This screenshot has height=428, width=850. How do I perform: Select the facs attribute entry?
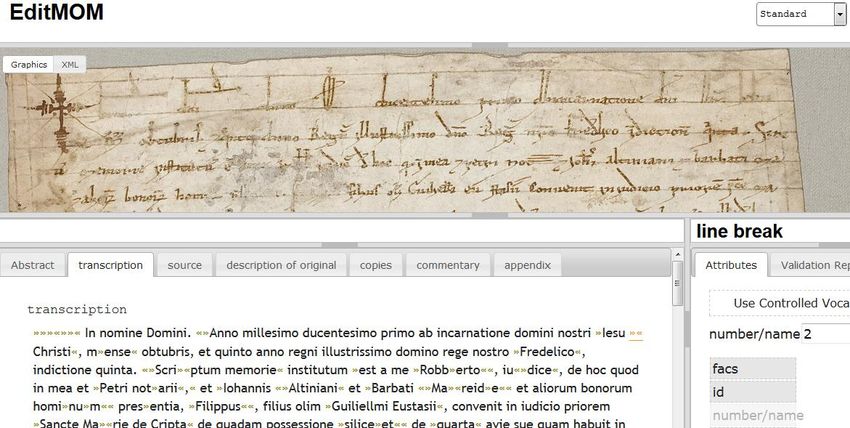[x=753, y=368]
